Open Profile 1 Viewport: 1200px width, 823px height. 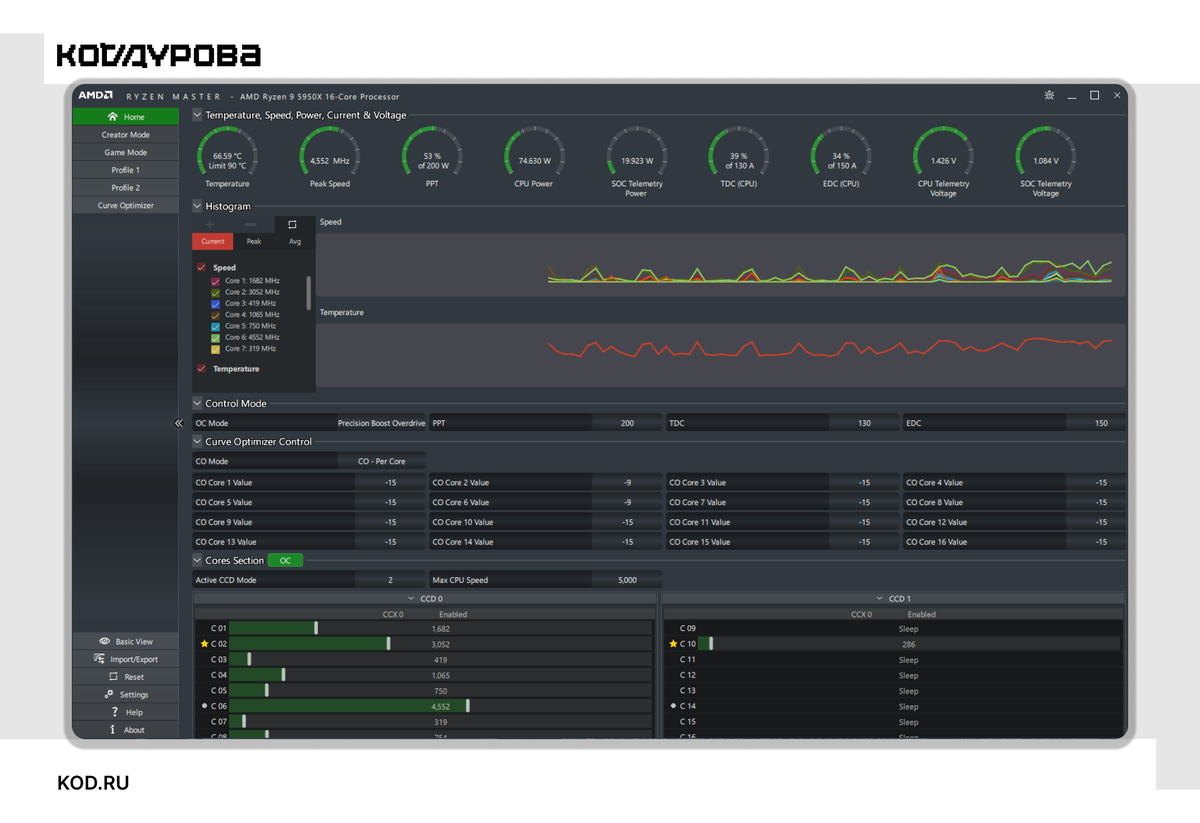[x=125, y=170]
